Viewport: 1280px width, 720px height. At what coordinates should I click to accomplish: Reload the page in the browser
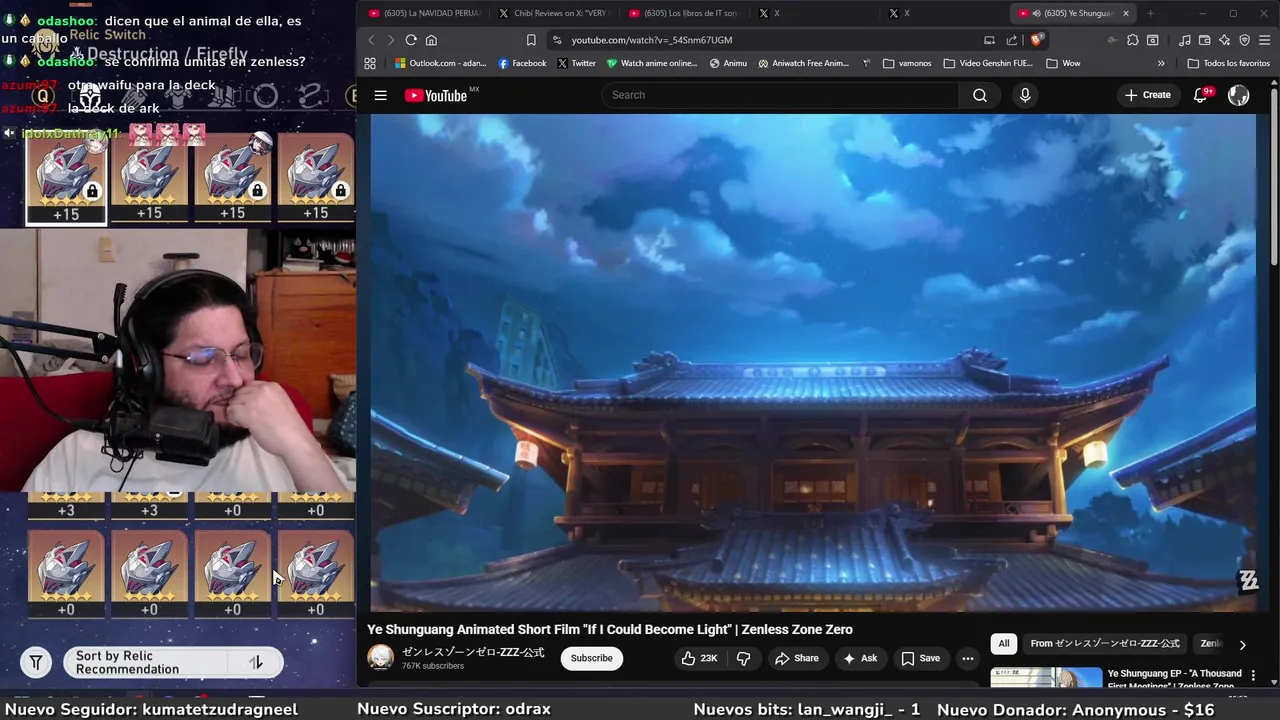411,40
